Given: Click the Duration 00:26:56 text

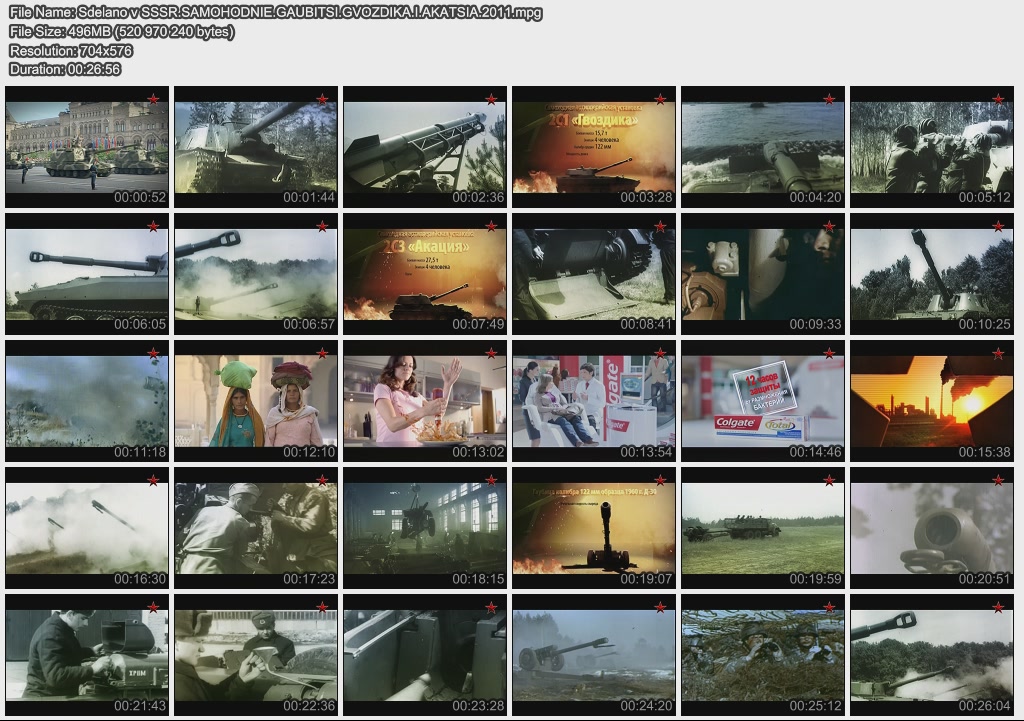Looking at the screenshot, I should tap(65, 69).
